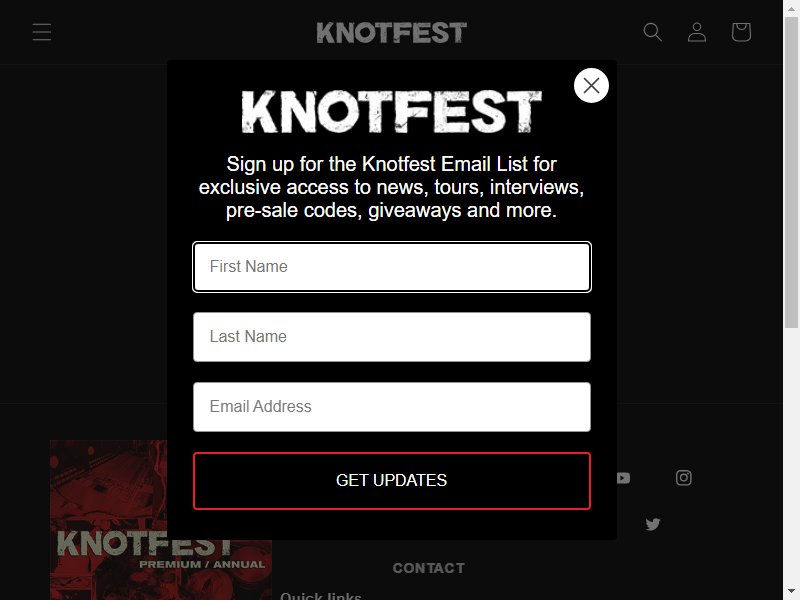The image size is (800, 600).
Task: Click the Knotfest popup logo image
Action: coord(391,112)
